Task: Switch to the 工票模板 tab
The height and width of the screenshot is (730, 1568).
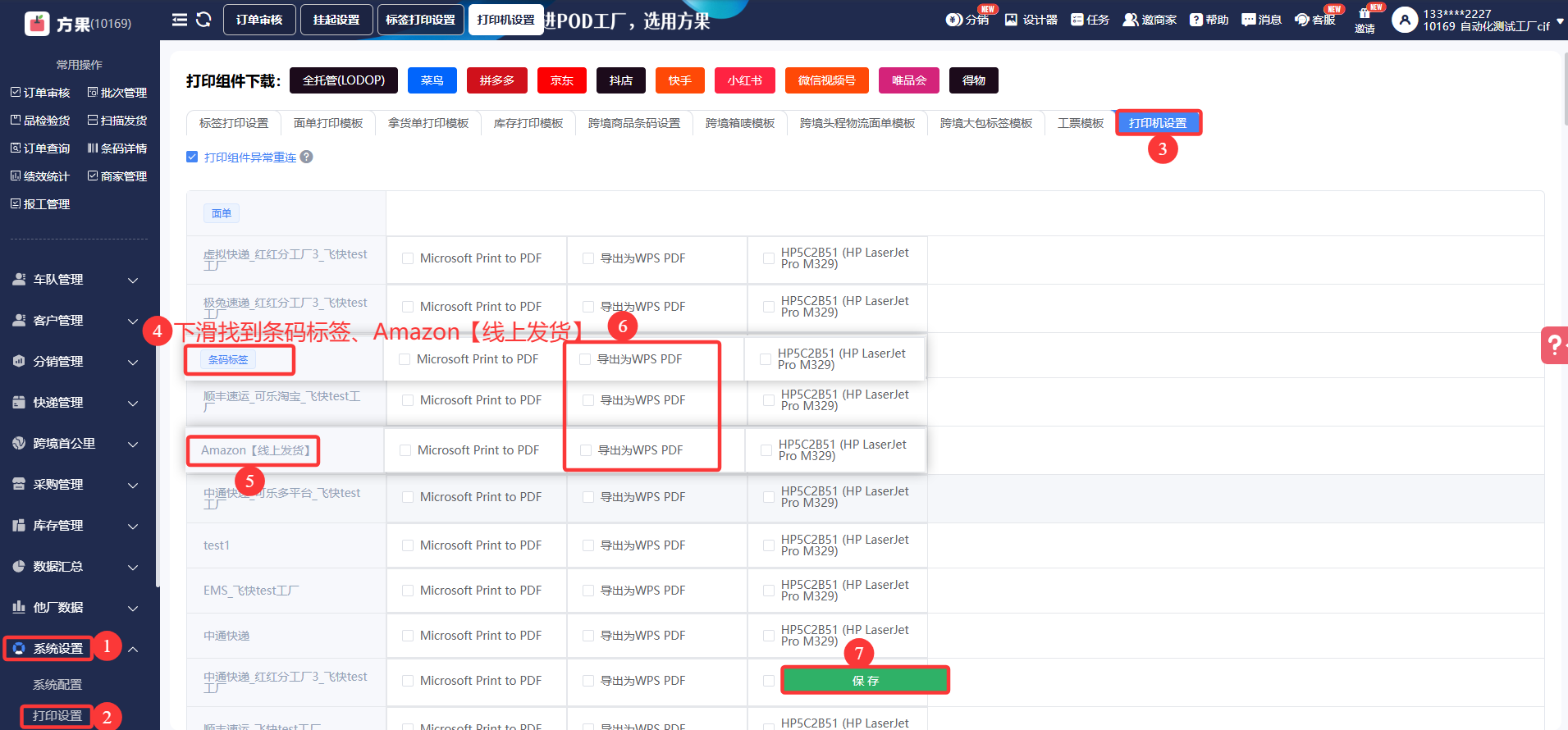Action: pos(1081,123)
